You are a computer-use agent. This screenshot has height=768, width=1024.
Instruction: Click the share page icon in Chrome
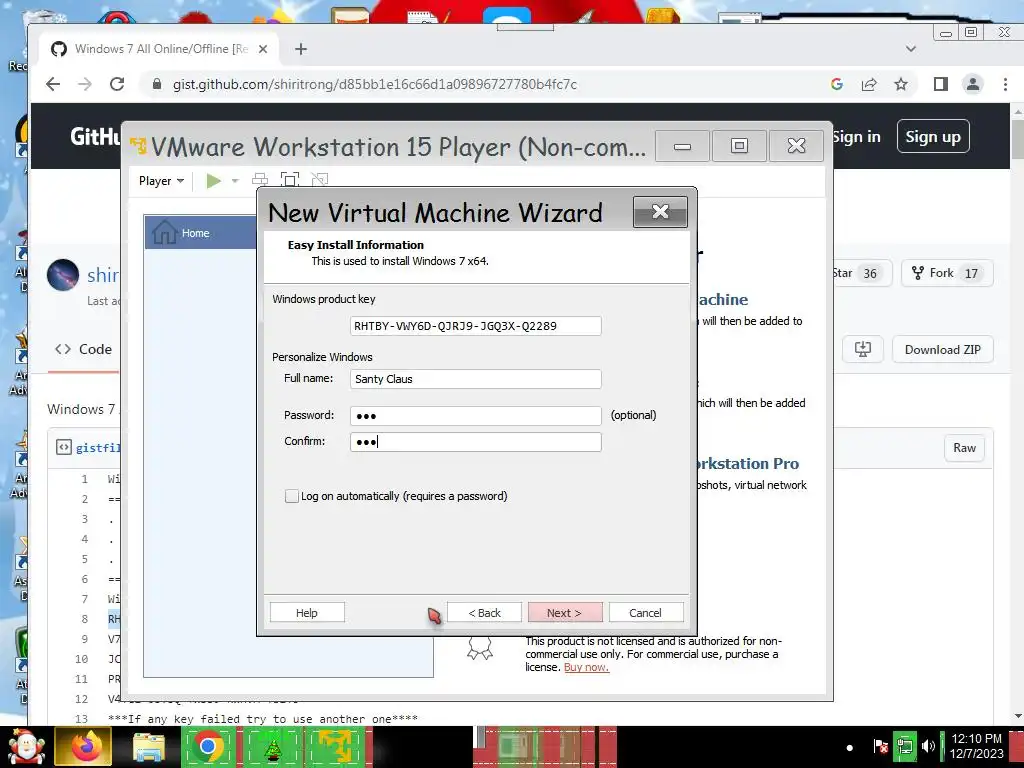click(869, 84)
